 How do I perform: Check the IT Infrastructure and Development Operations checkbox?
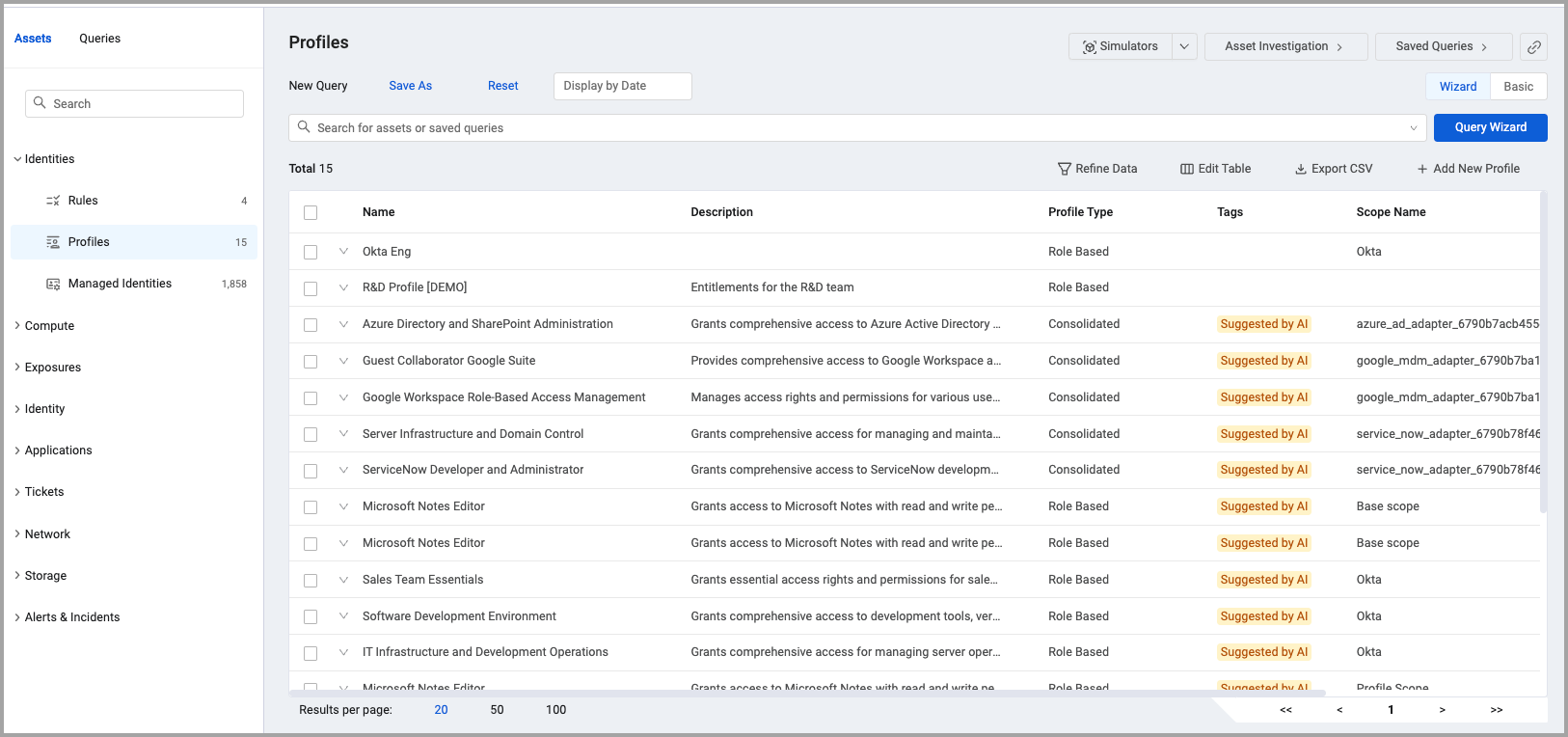[x=311, y=653]
